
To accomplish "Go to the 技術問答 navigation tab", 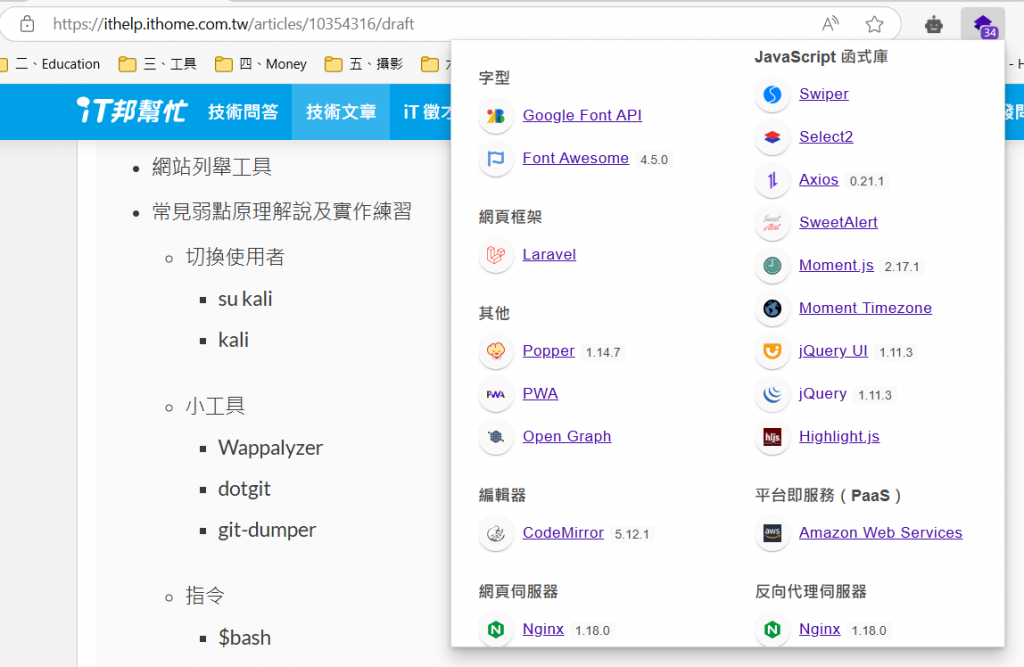I will pyautogui.click(x=243, y=112).
